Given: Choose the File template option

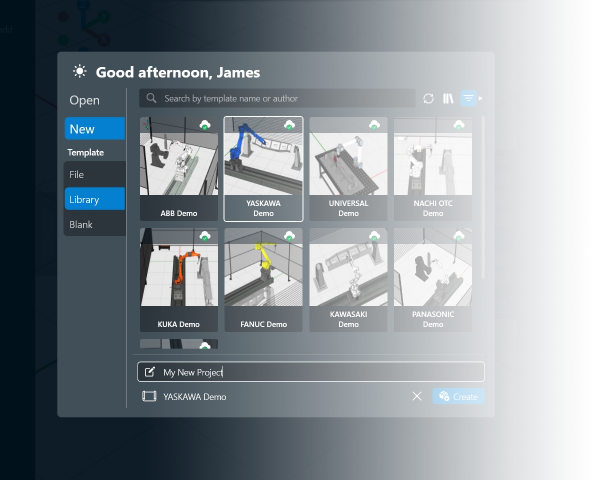Looking at the screenshot, I should point(95,174).
